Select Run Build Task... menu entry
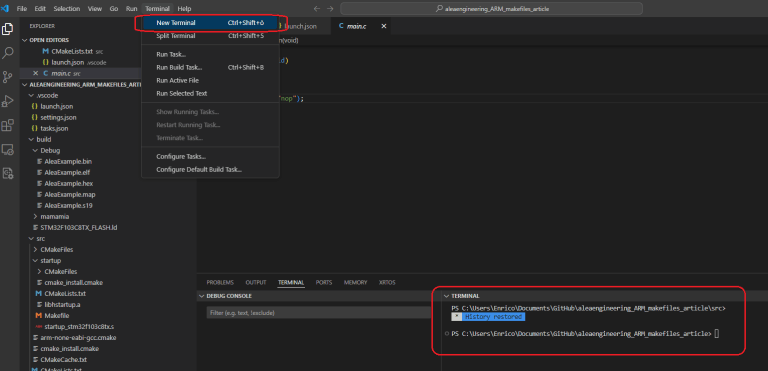This screenshot has height=371, width=768. tap(210, 67)
